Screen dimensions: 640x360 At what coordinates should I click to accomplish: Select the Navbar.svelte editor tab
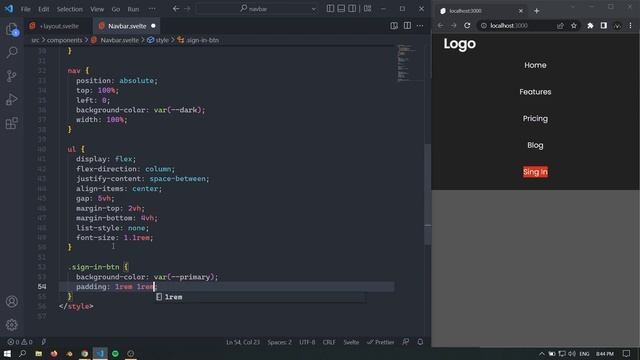coord(127,26)
